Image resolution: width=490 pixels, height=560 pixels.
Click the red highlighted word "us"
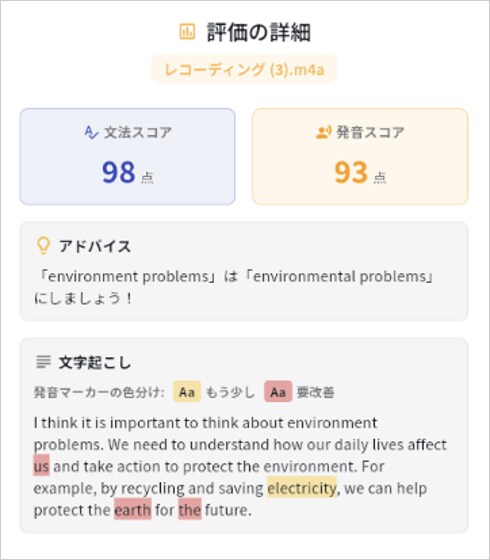(41, 466)
